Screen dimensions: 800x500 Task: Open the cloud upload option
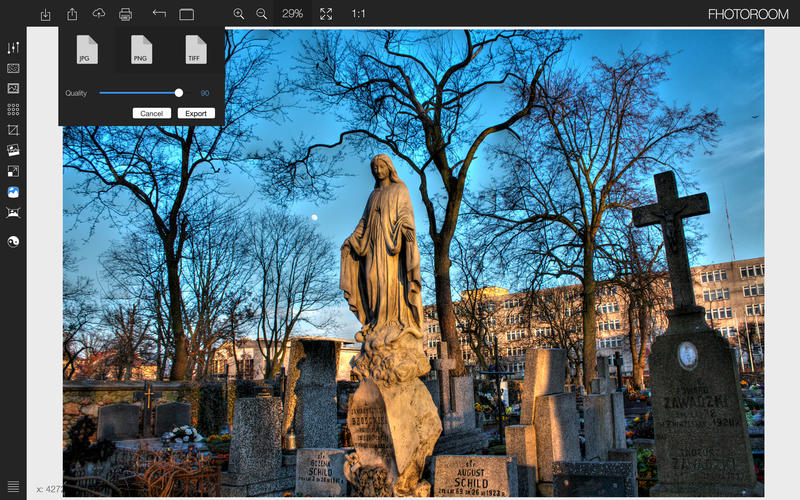pyautogui.click(x=98, y=14)
